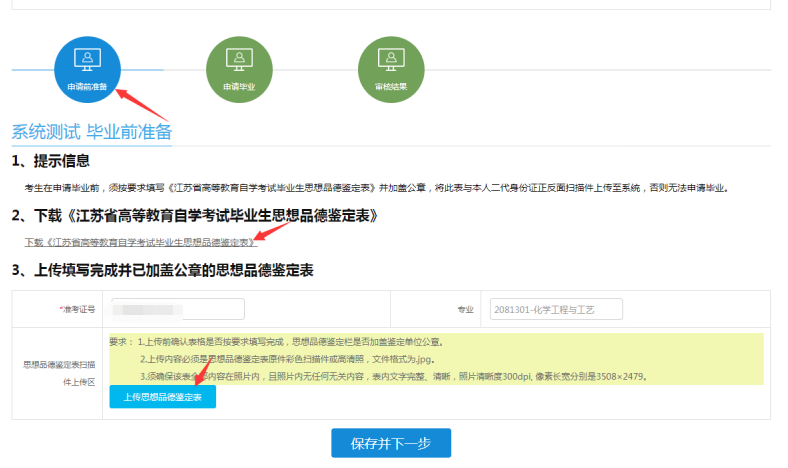Click the 3、上传填写完成 section heading
This screenshot has height=468, width=788.
(x=163, y=270)
